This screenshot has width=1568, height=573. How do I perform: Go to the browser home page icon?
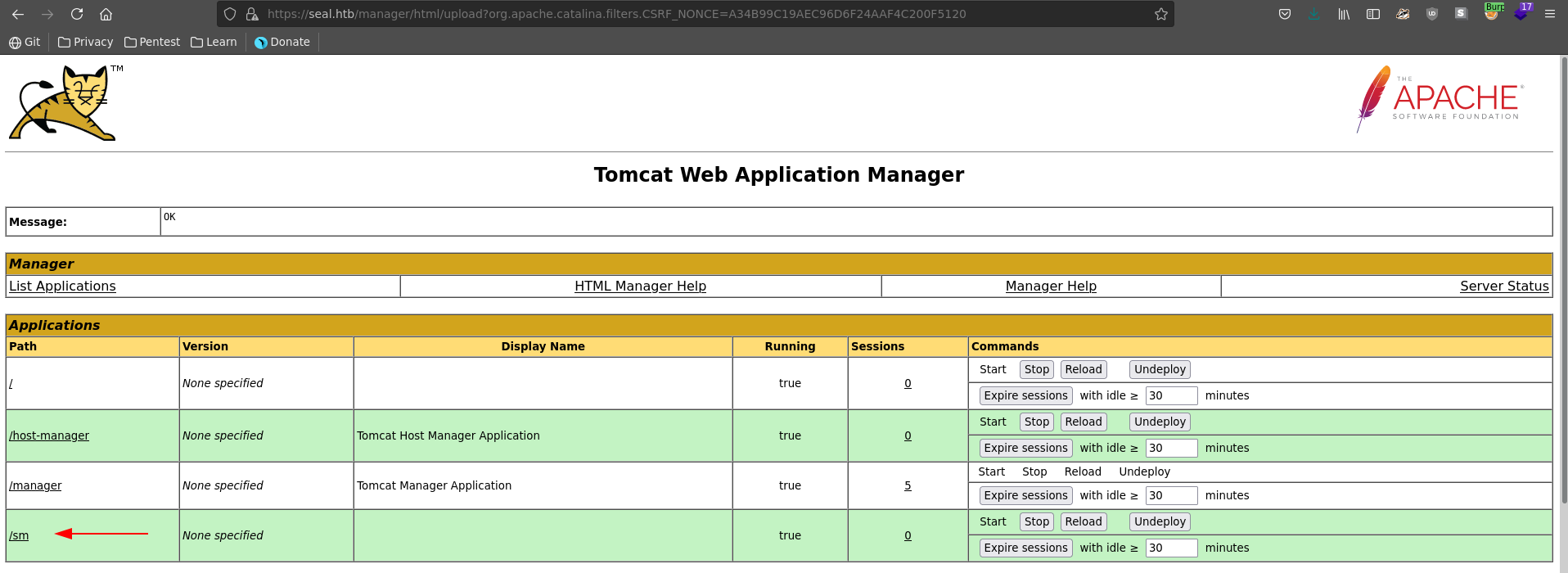coord(106,14)
